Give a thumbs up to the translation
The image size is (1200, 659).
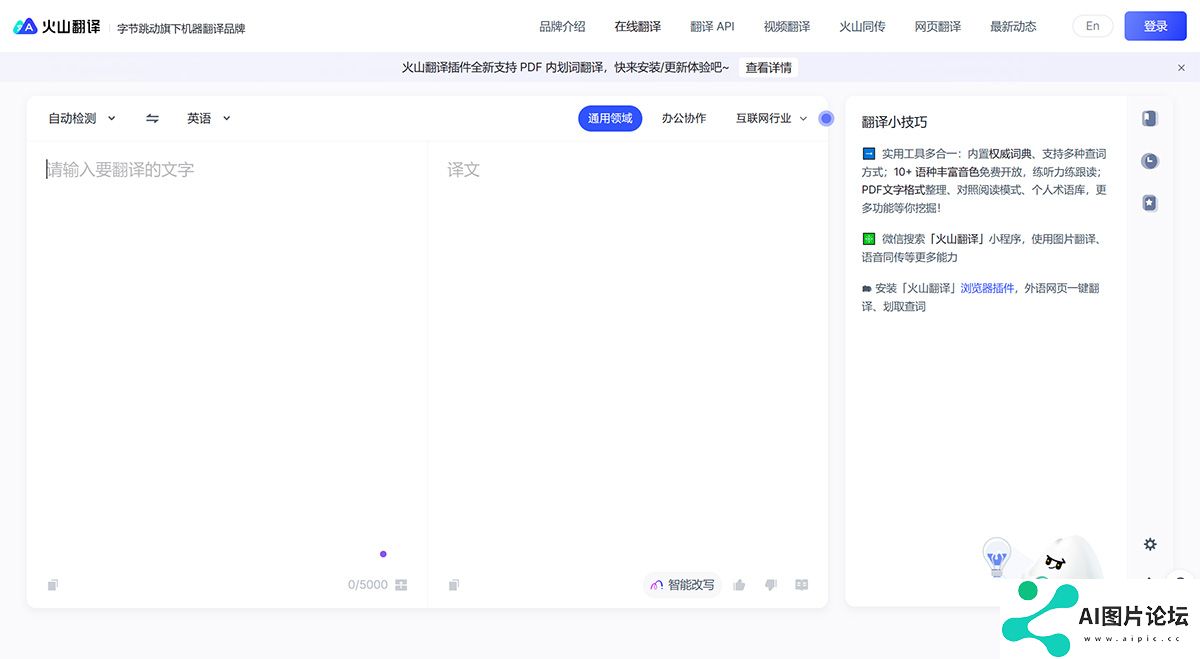(x=739, y=585)
